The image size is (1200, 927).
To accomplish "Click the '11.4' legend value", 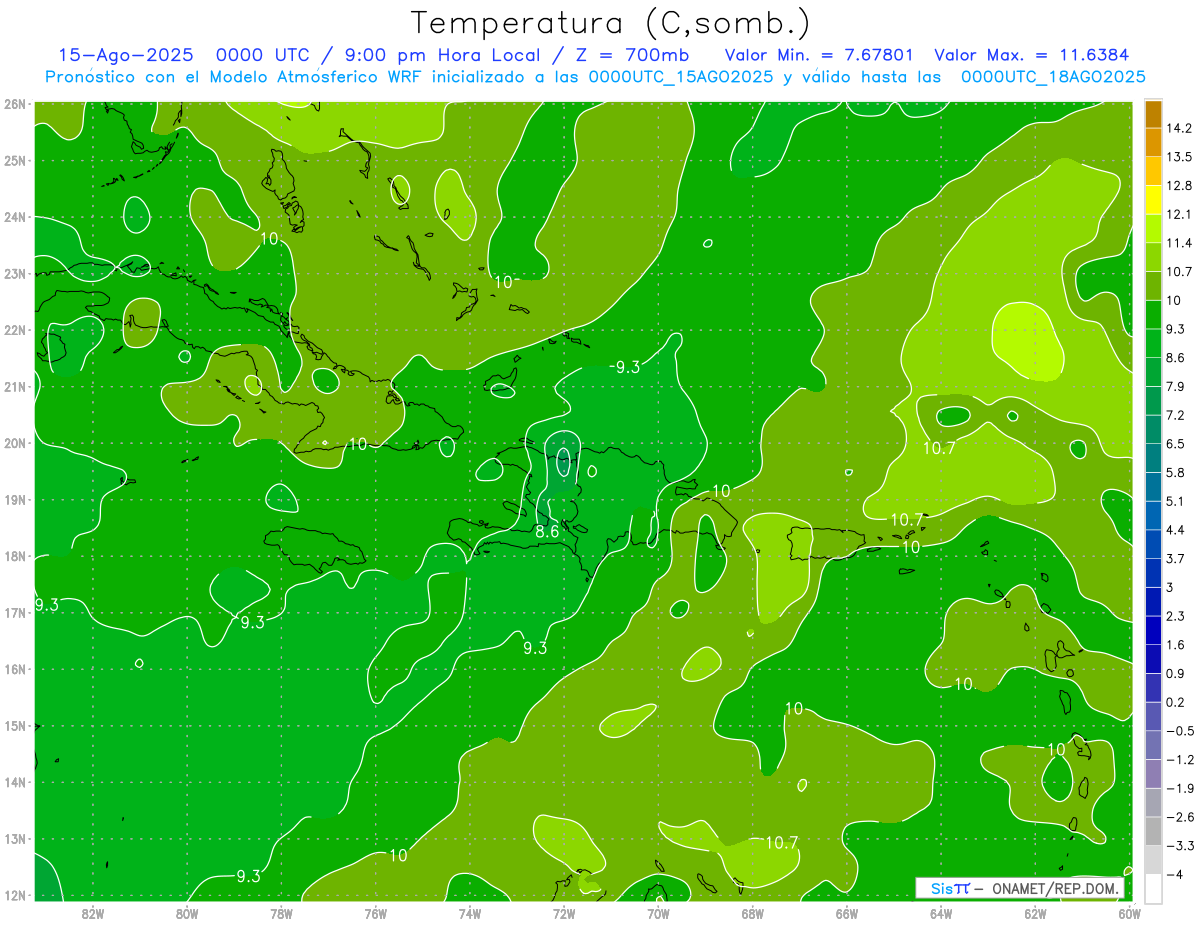I will 1178,243.
